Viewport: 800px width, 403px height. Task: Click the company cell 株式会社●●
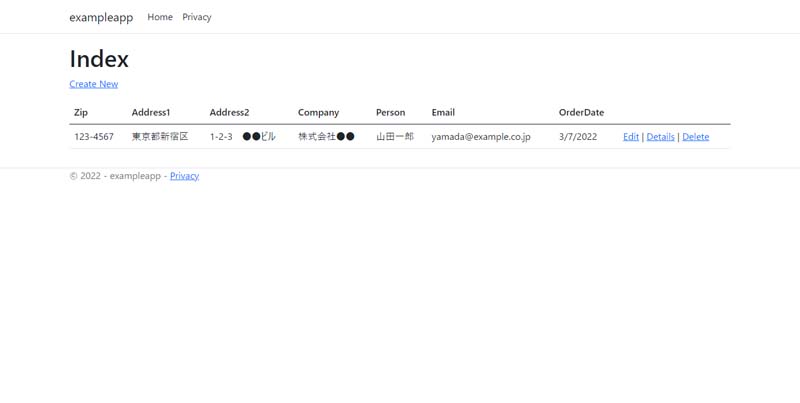(x=326, y=136)
